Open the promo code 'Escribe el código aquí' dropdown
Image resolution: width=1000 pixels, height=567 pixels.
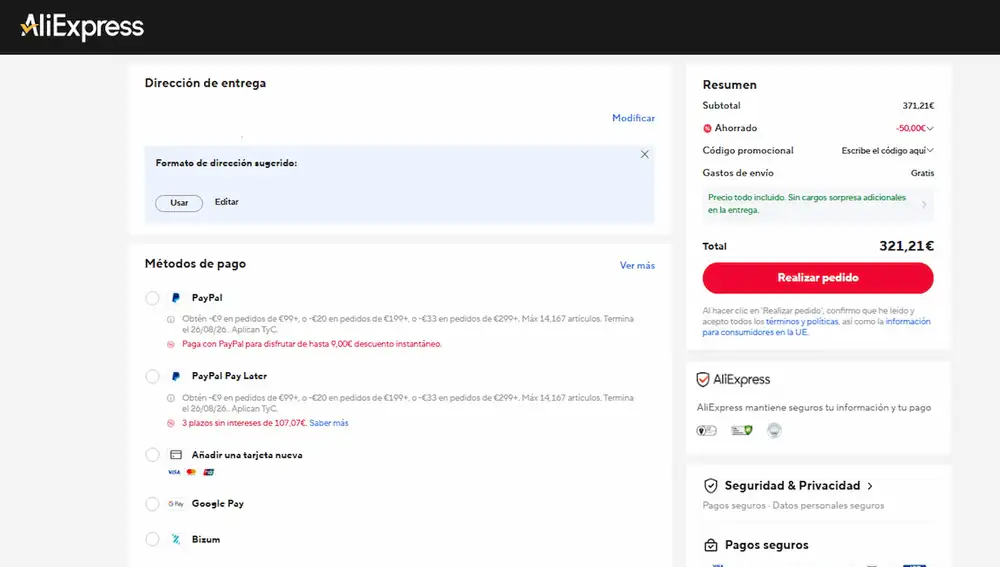(x=887, y=151)
